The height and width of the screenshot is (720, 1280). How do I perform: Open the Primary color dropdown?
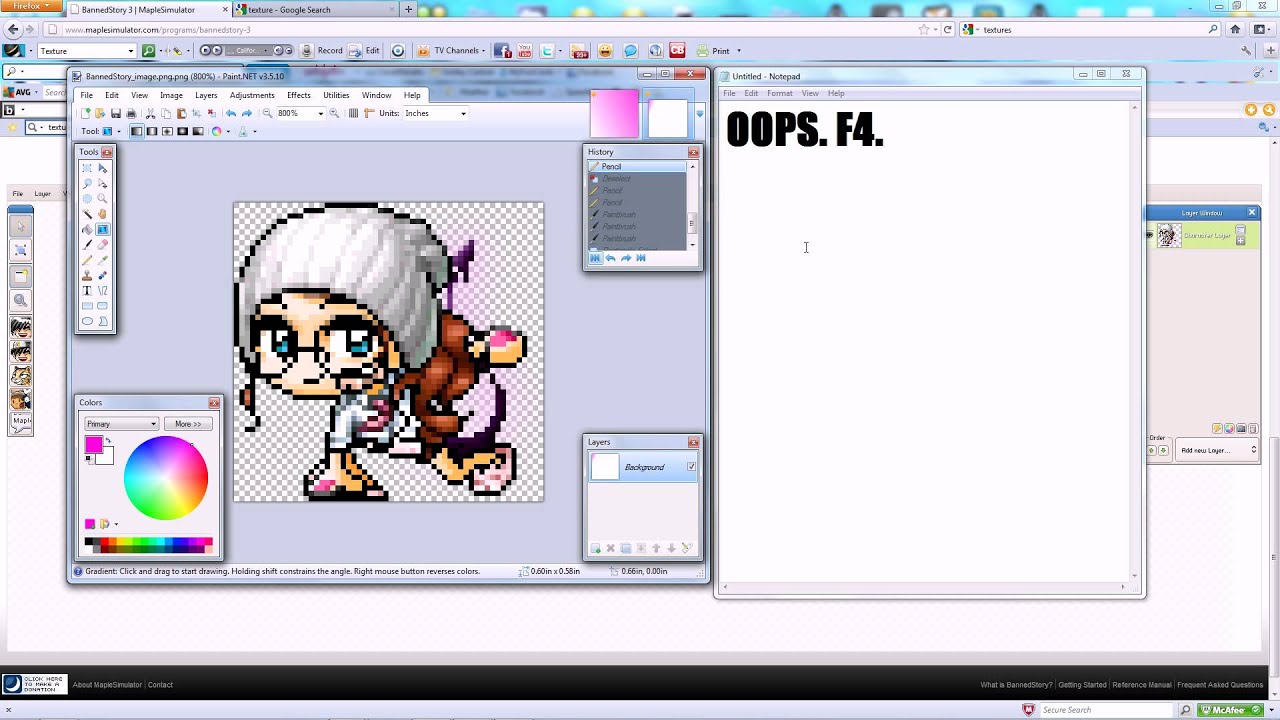[121, 424]
